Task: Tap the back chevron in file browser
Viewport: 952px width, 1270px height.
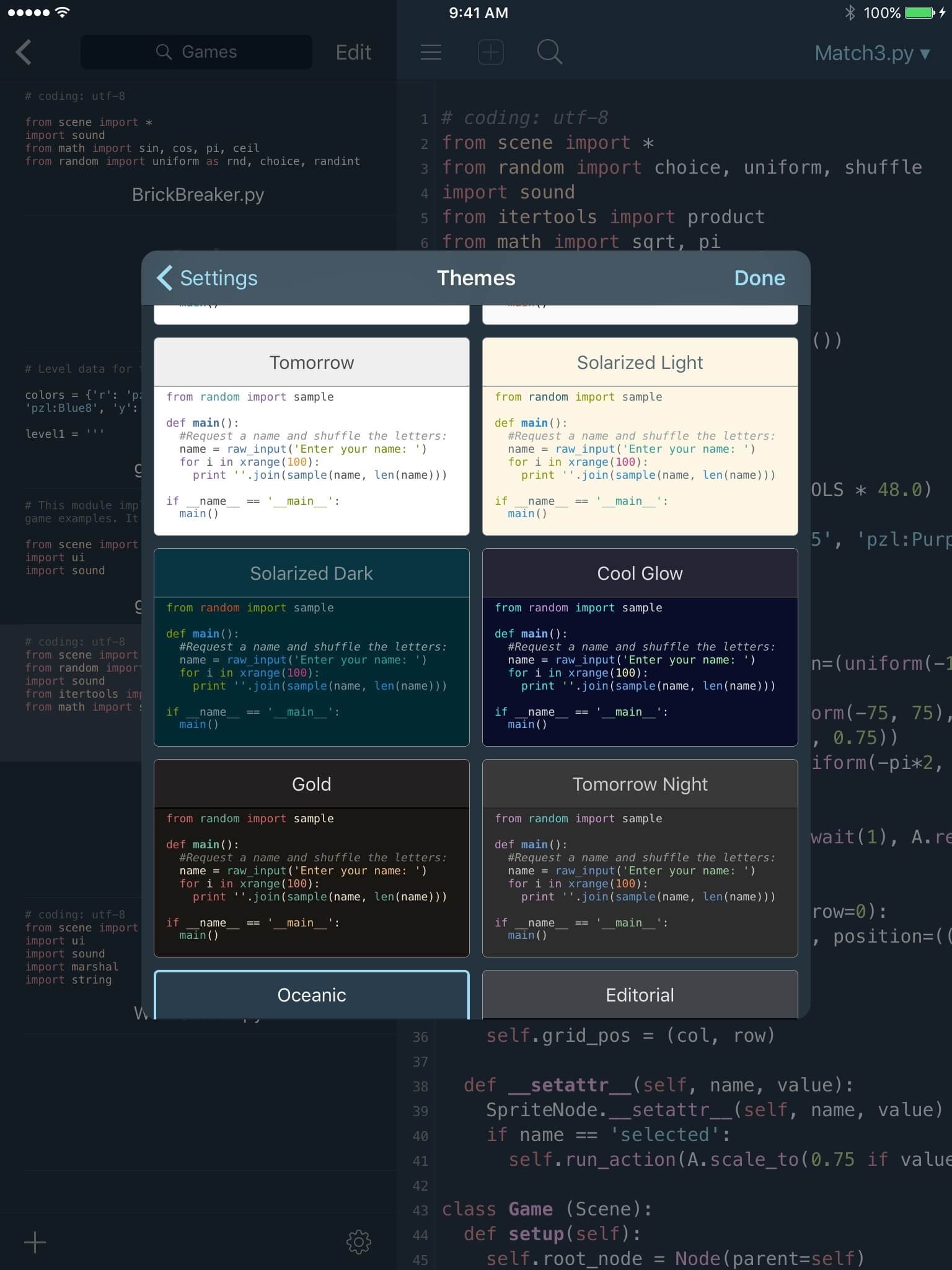Action: pos(24,53)
